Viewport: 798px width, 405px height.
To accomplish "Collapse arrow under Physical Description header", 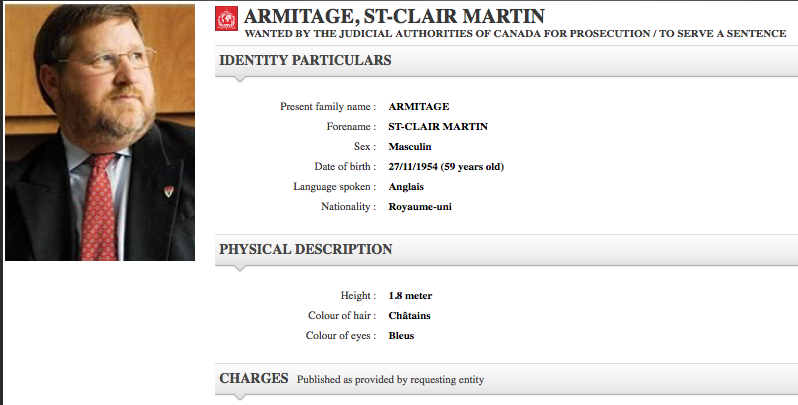I will (x=239, y=268).
